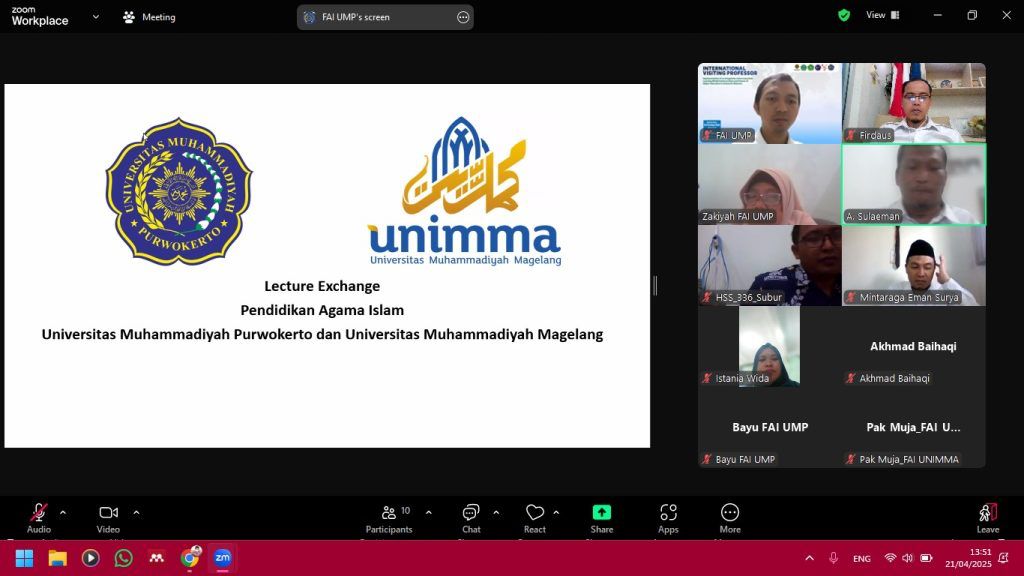Select Zakiyah FAI UMP video tile
This screenshot has height=576, width=1024.
[x=769, y=184]
